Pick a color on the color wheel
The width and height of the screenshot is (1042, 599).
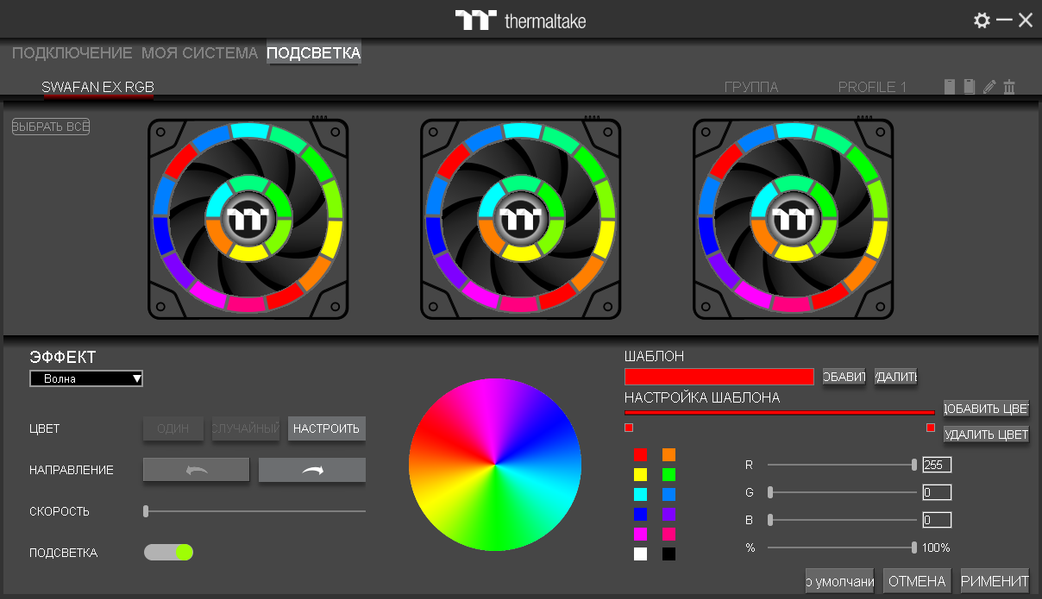click(x=495, y=465)
